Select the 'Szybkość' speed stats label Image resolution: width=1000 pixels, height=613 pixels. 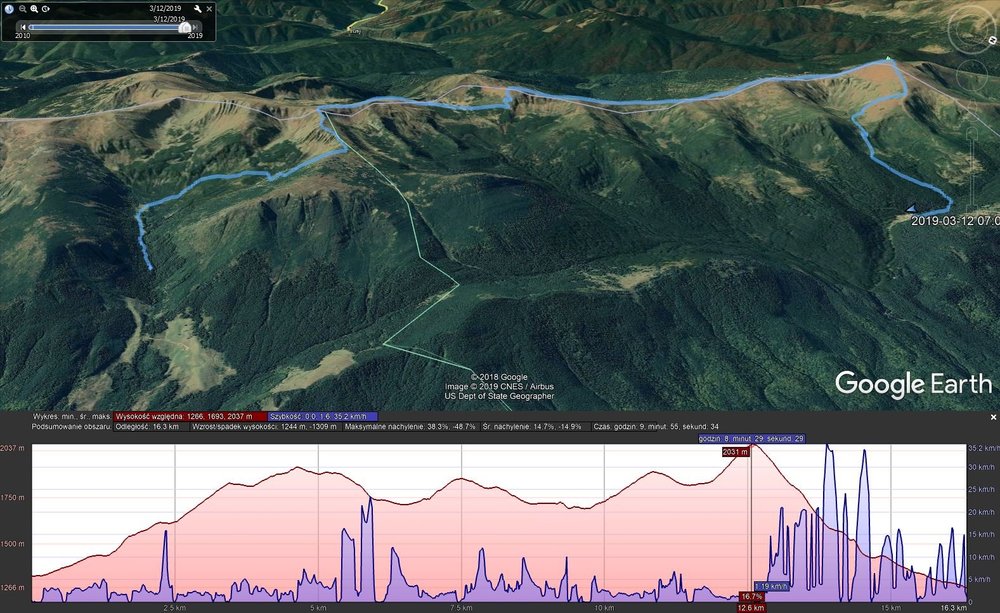322,417
